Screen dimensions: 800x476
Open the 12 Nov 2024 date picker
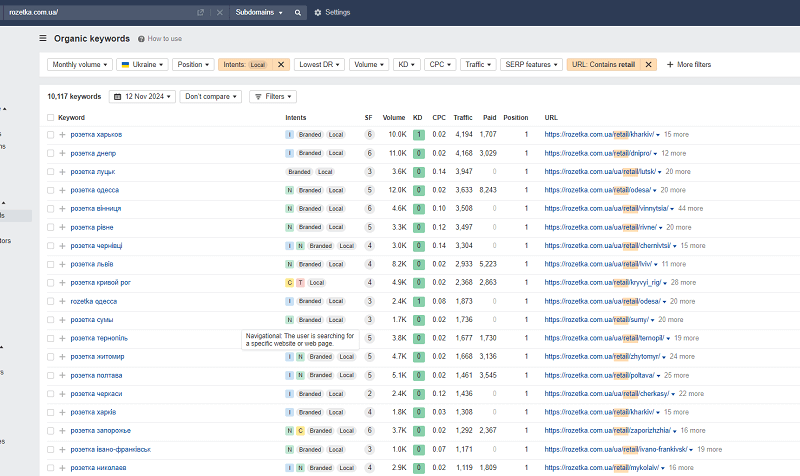tap(142, 96)
